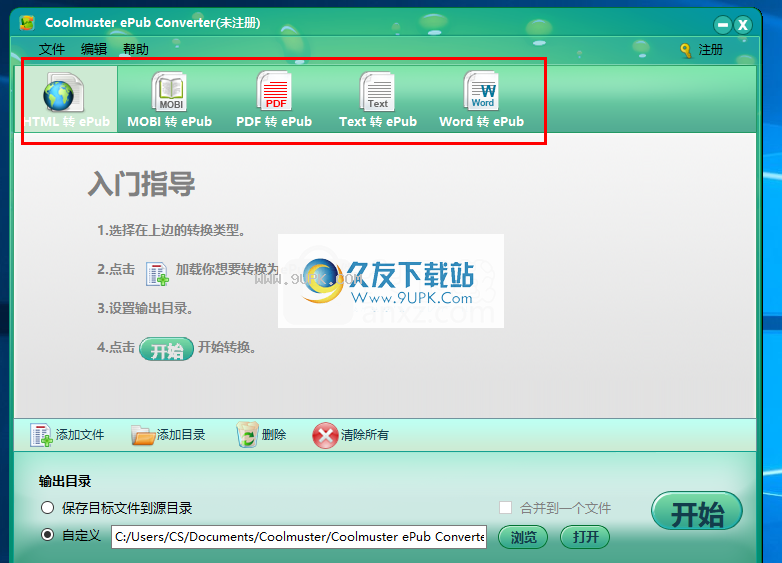This screenshot has width=782, height=563.
Task: Click the 打开 open folder button
Action: point(585,537)
